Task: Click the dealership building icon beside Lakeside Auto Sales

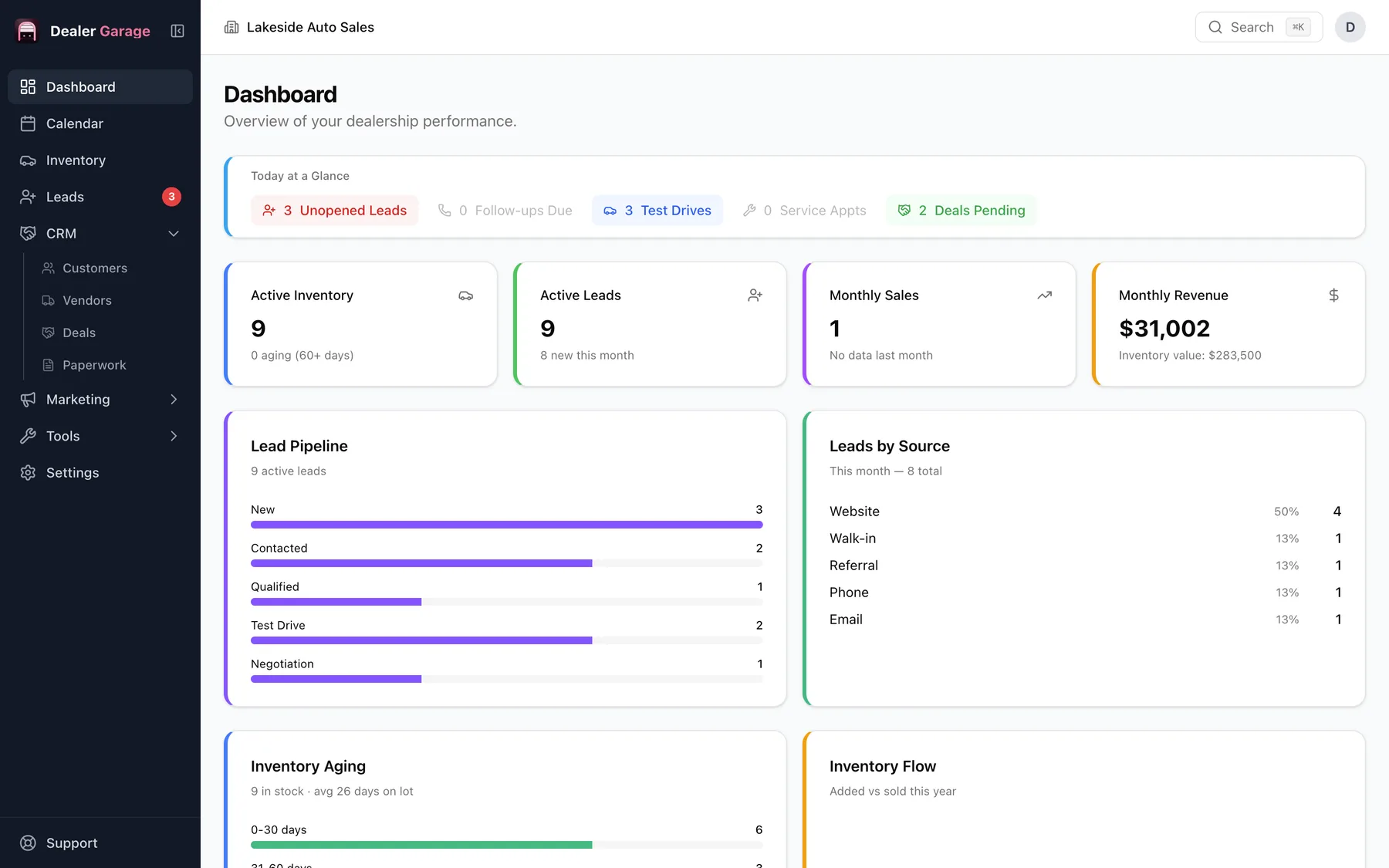Action: [x=231, y=27]
